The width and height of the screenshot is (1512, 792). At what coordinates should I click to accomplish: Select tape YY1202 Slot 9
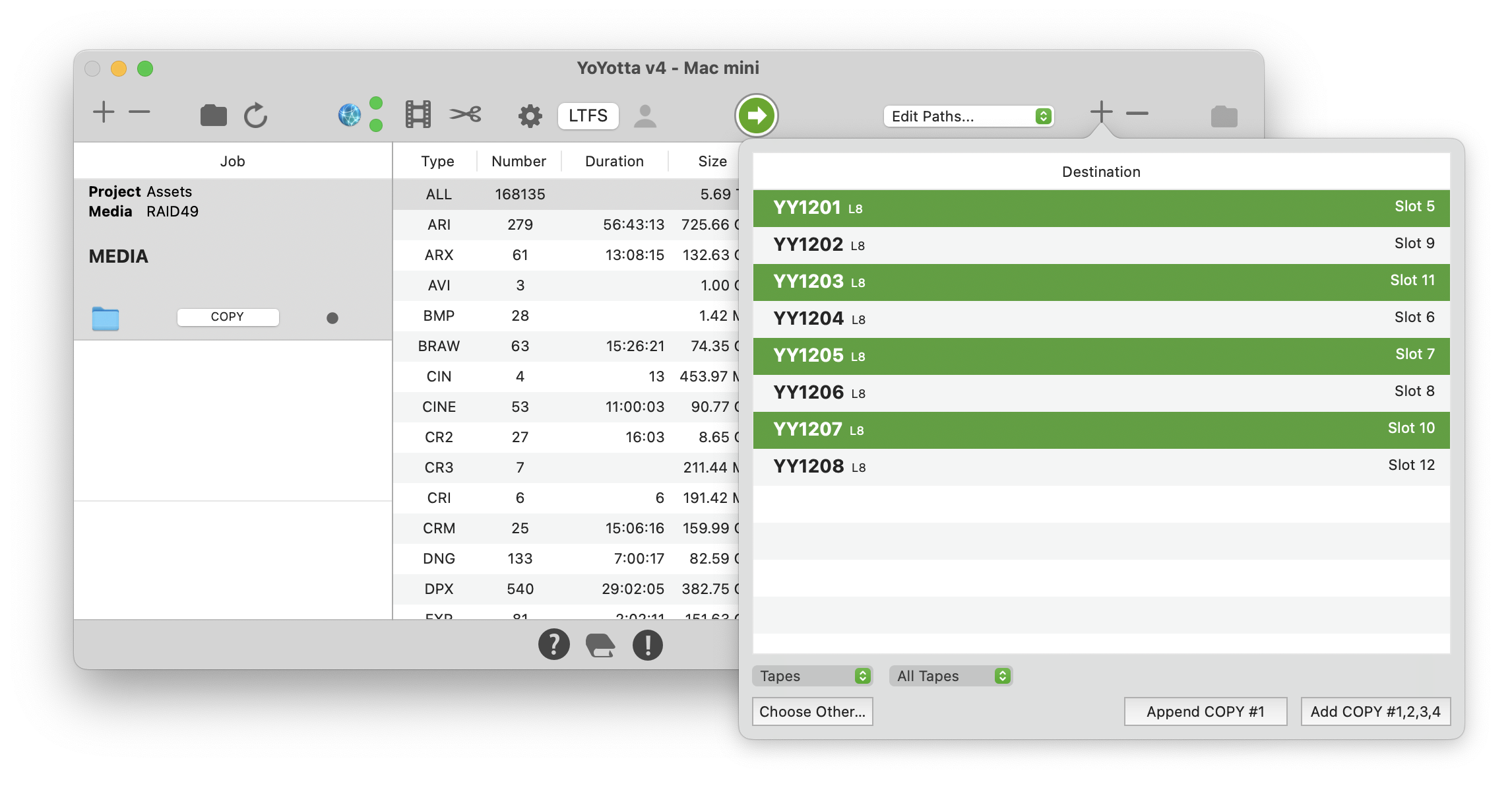1101,245
